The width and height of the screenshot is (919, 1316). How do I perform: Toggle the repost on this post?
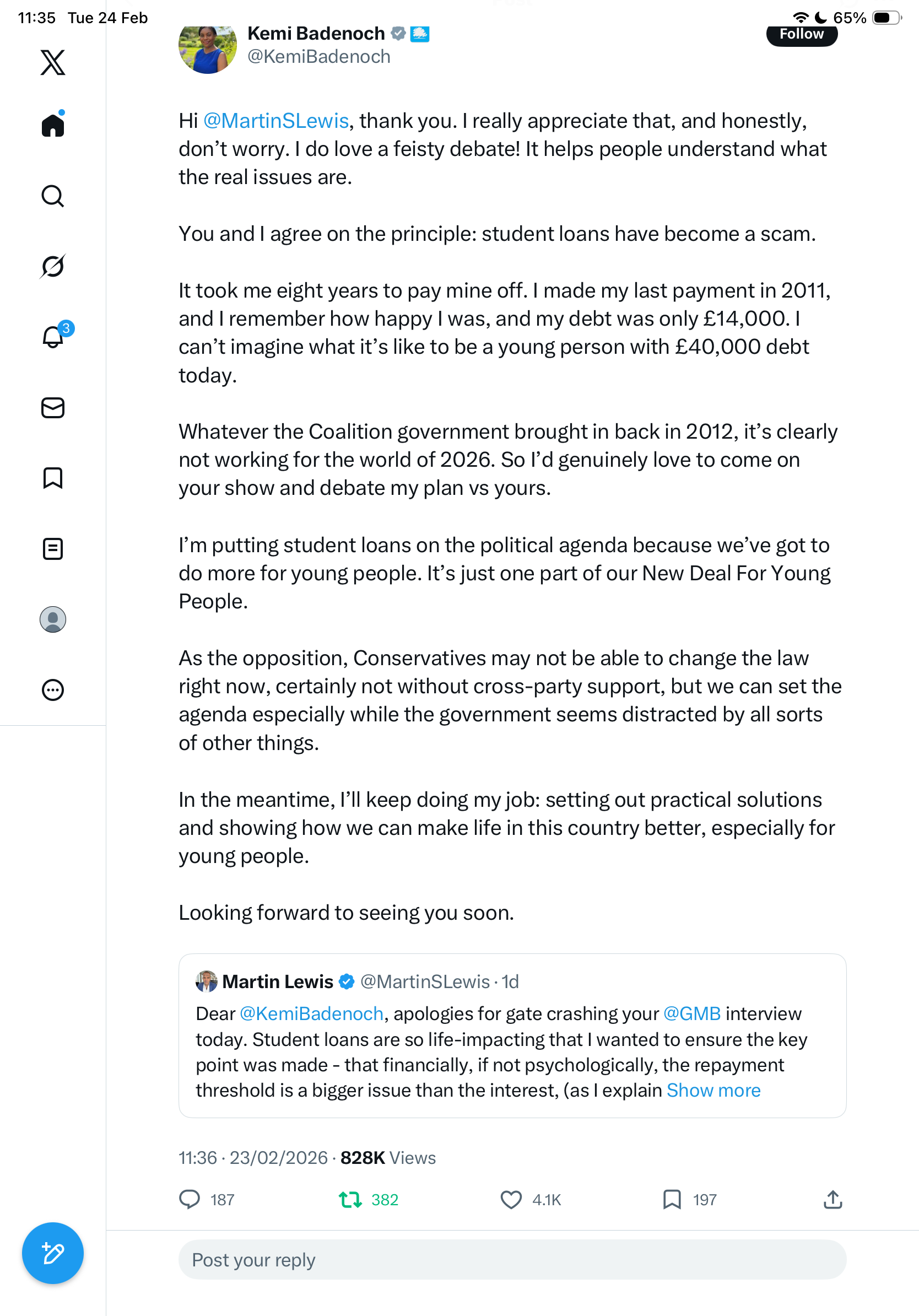(x=350, y=1200)
